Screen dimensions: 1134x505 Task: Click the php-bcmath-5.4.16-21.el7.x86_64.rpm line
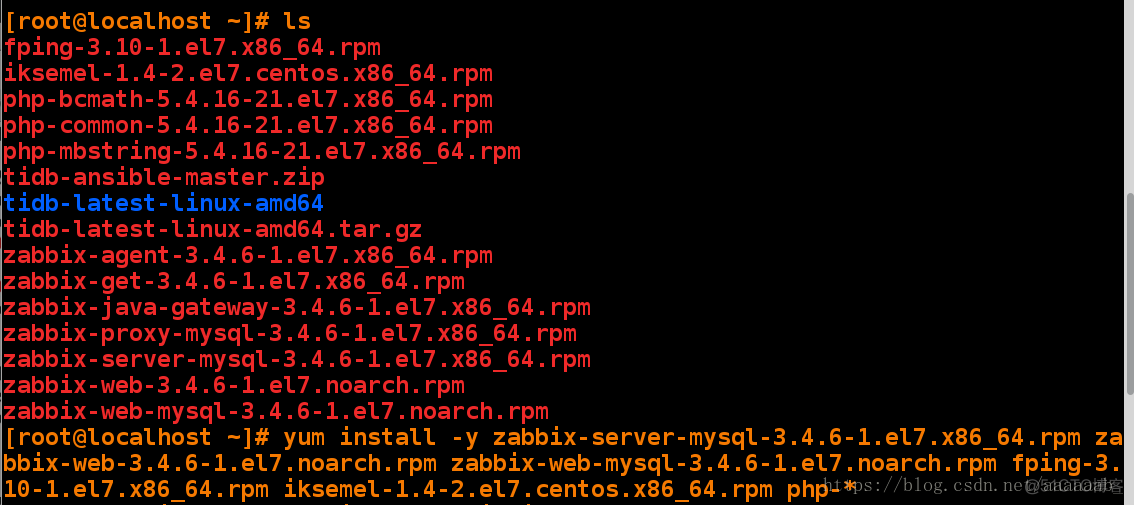click(x=248, y=100)
